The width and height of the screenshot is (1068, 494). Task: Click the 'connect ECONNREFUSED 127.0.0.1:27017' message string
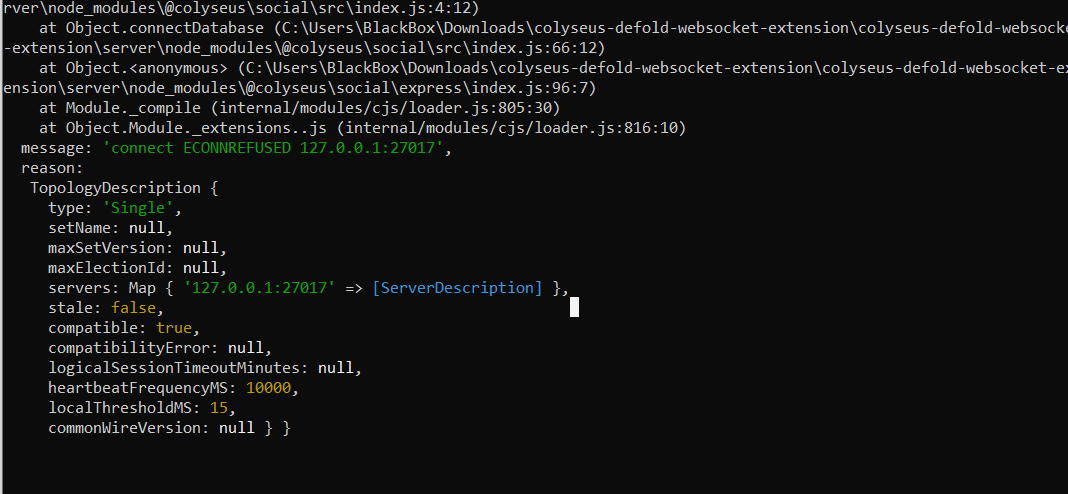[x=272, y=148]
